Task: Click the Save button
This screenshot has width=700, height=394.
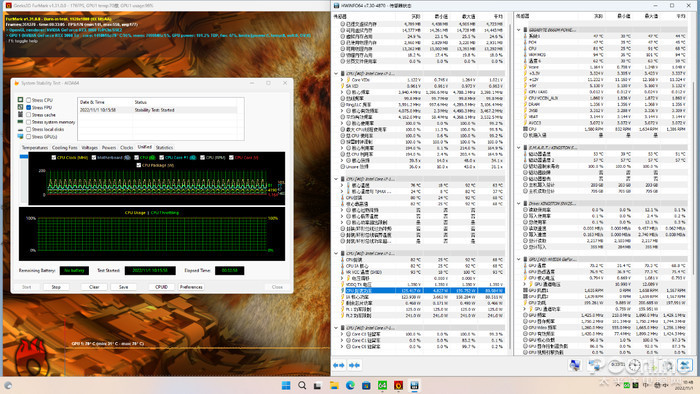Action: click(x=124, y=287)
